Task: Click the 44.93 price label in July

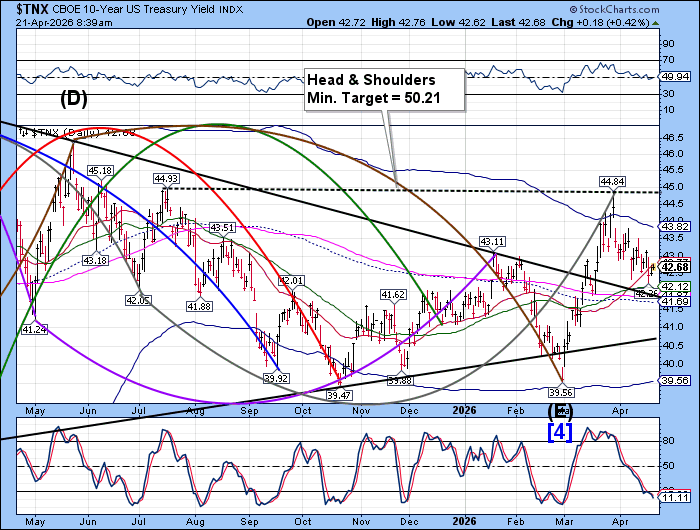Action: click(166, 179)
